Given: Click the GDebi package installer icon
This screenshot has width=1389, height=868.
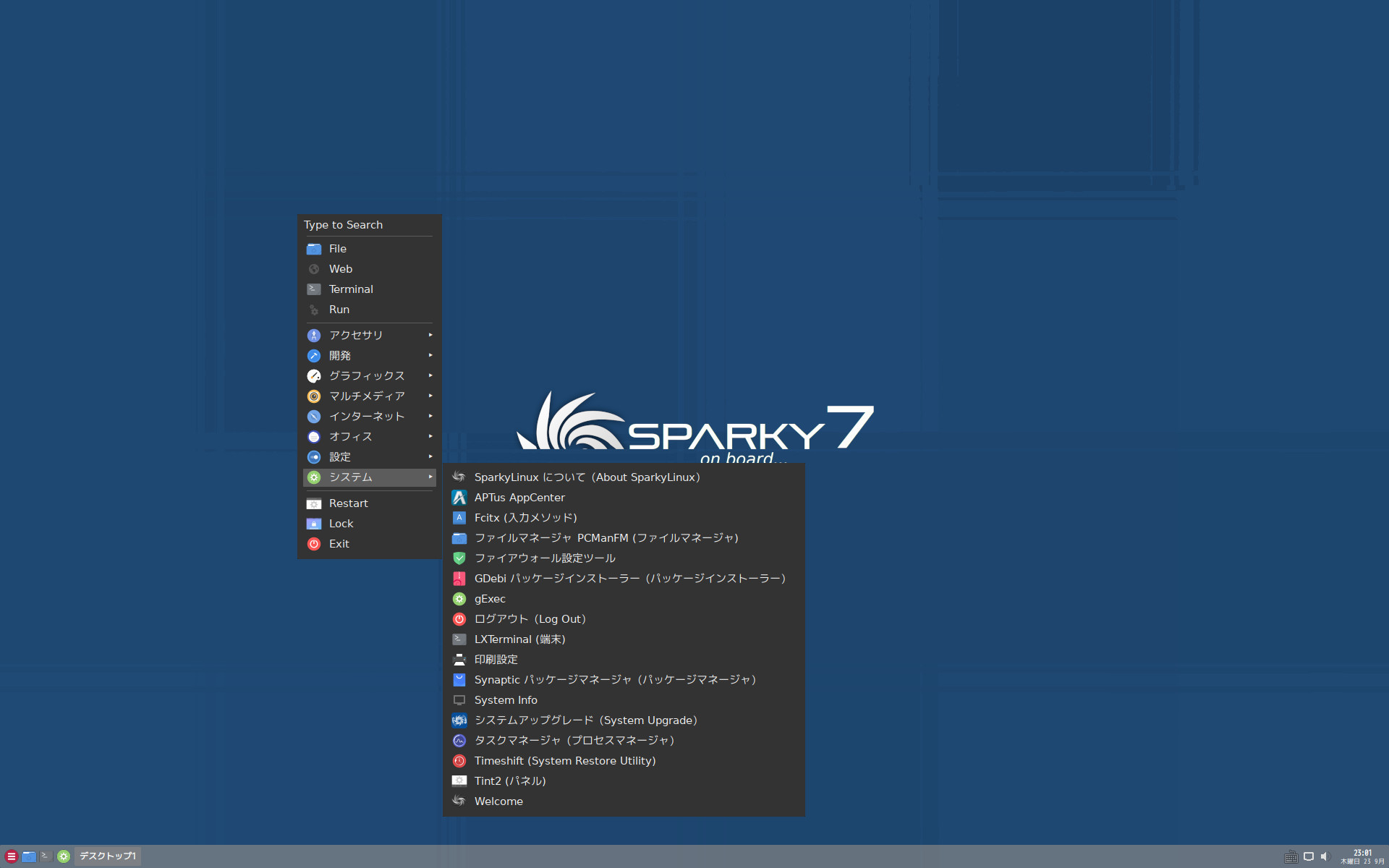Looking at the screenshot, I should point(459,579).
